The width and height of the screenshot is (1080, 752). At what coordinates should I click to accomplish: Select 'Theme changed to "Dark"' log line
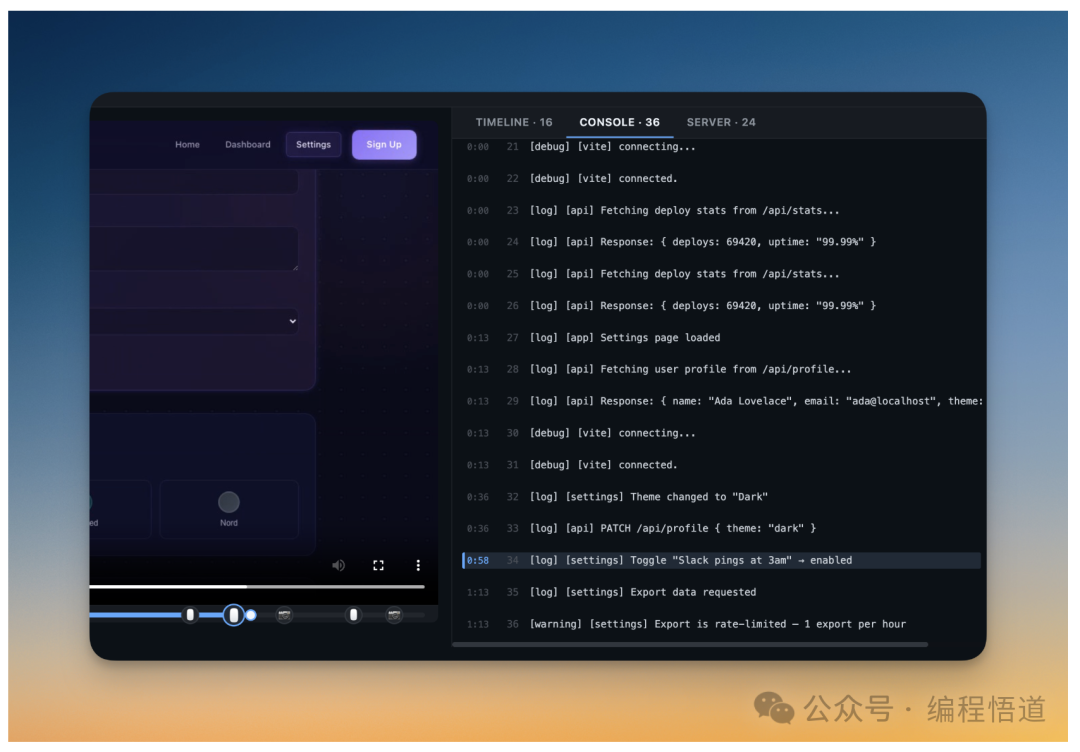pyautogui.click(x=721, y=497)
